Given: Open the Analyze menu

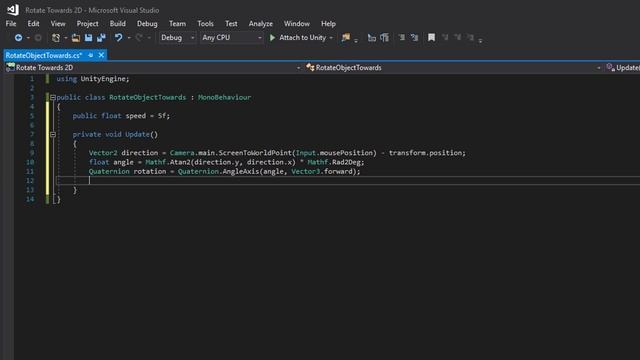Looking at the screenshot, I should (x=260, y=24).
